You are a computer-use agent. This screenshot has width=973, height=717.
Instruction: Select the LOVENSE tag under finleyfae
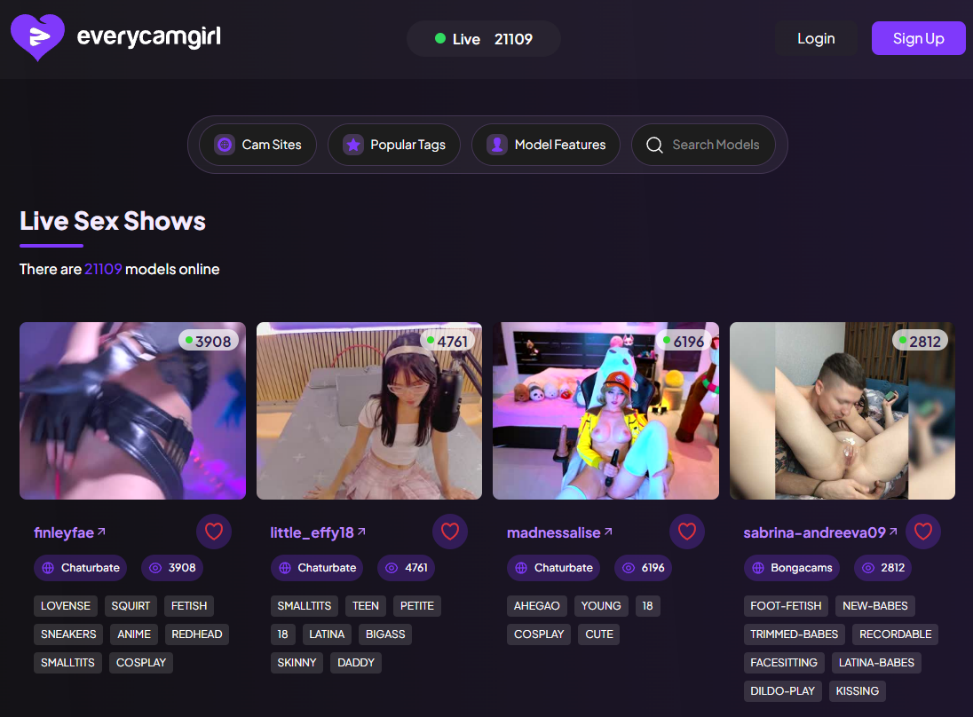tap(66, 606)
